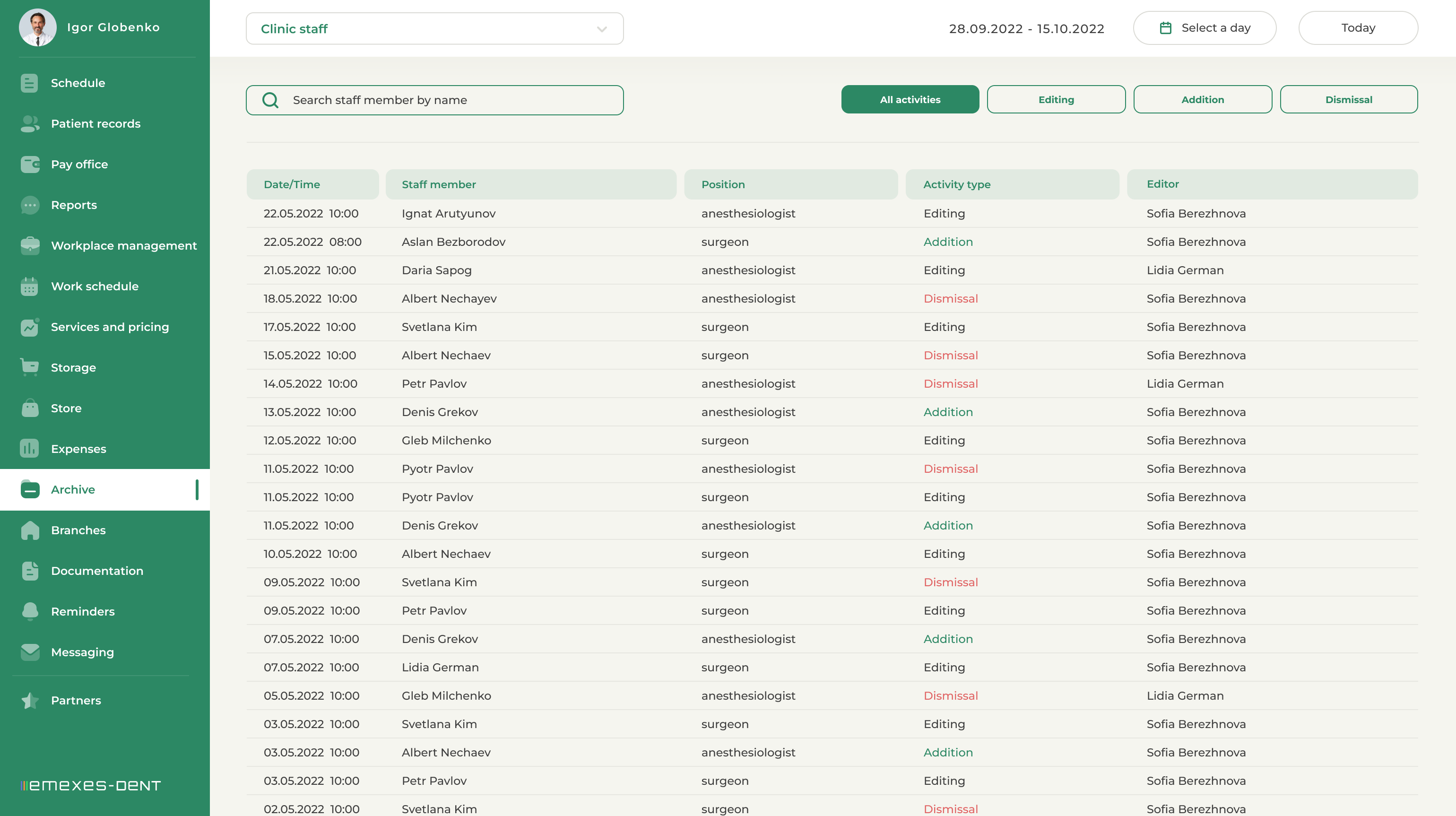Filter by Addition activities
This screenshot has height=816, width=1456.
(1203, 99)
